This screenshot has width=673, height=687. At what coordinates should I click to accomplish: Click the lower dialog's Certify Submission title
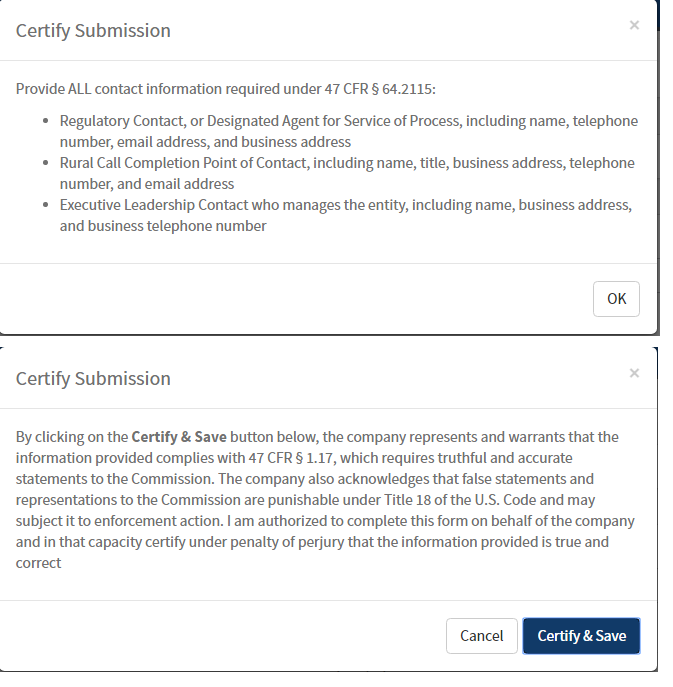(93, 378)
